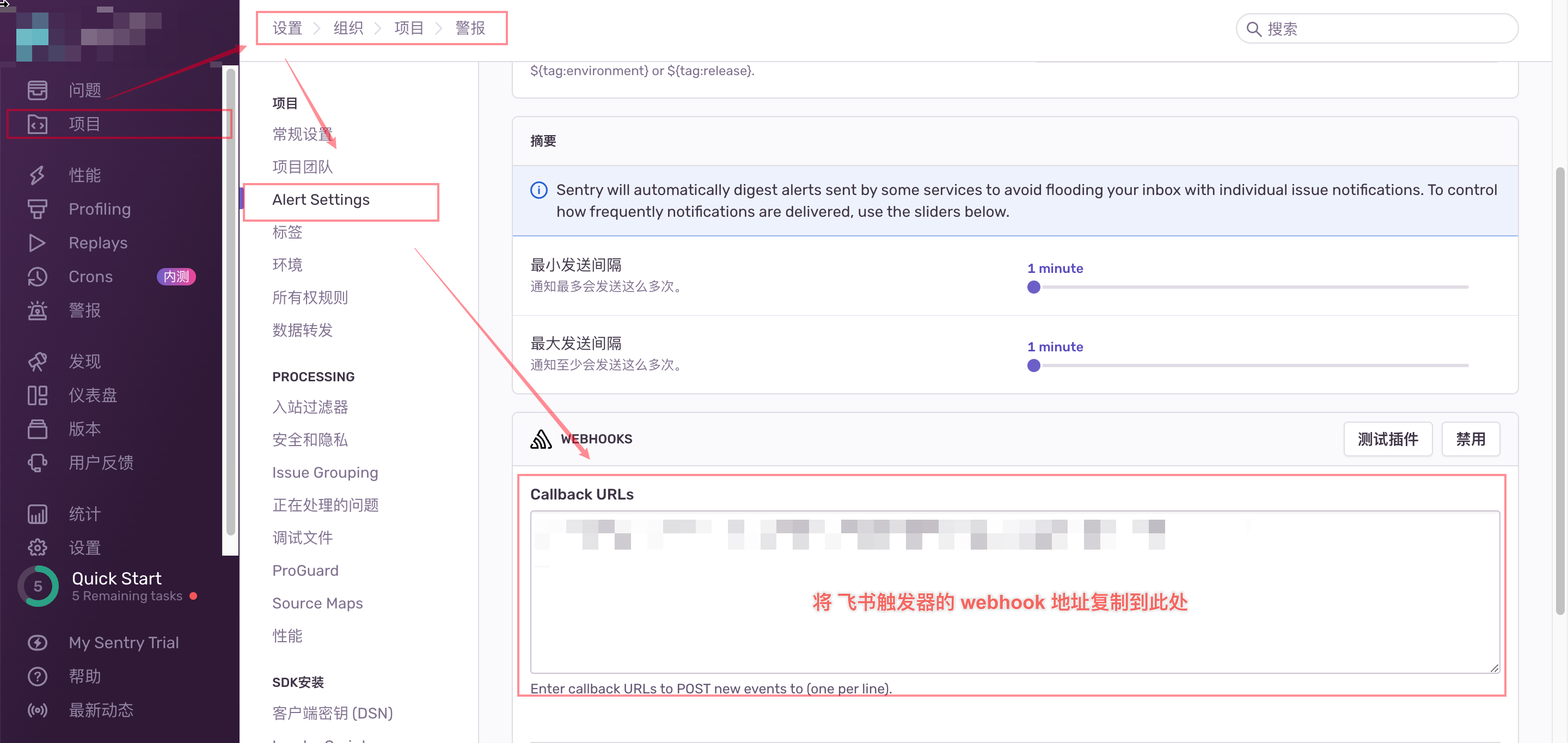
Task: Open ProGuard settings page
Action: pos(305,571)
